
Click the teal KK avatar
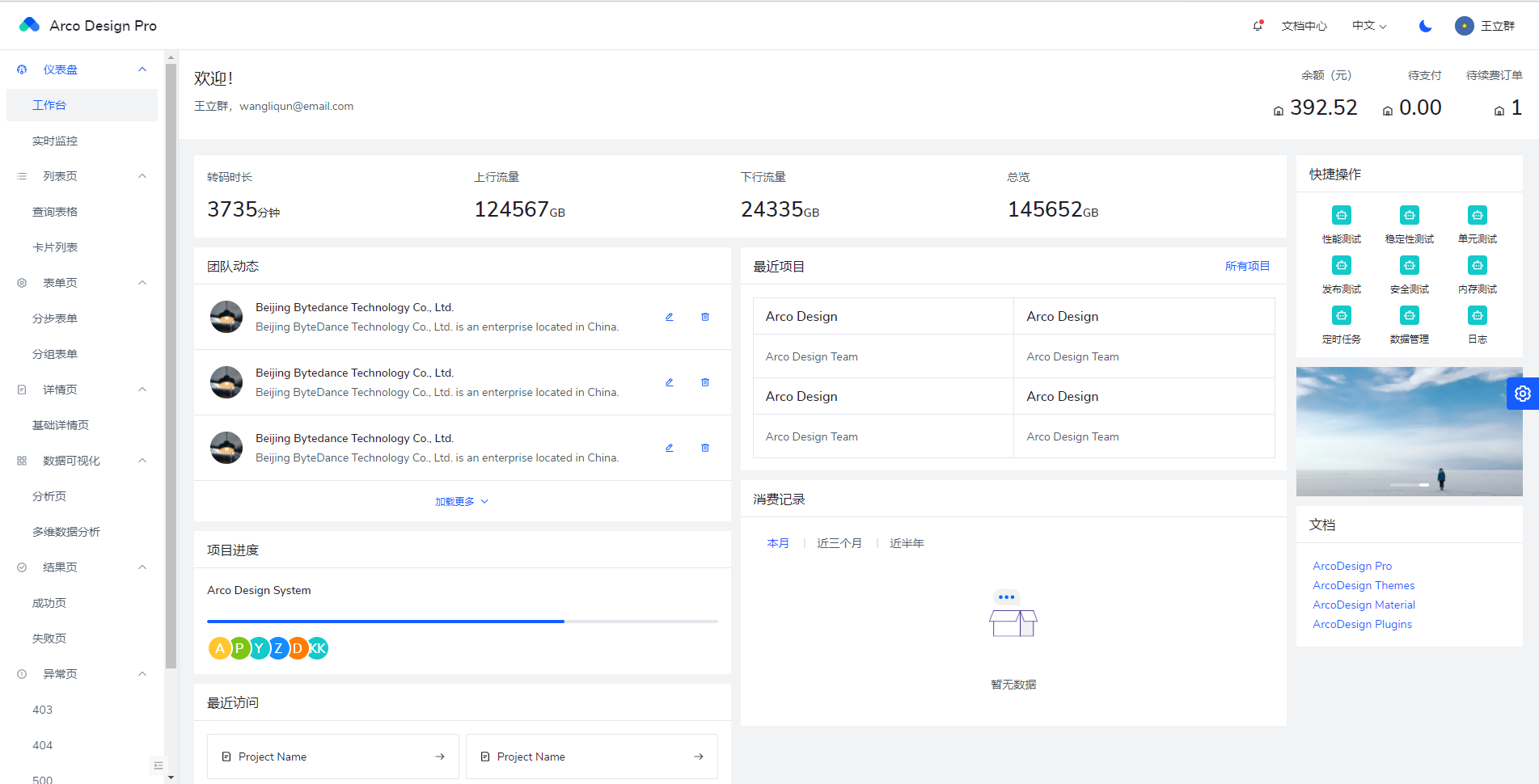tap(318, 648)
